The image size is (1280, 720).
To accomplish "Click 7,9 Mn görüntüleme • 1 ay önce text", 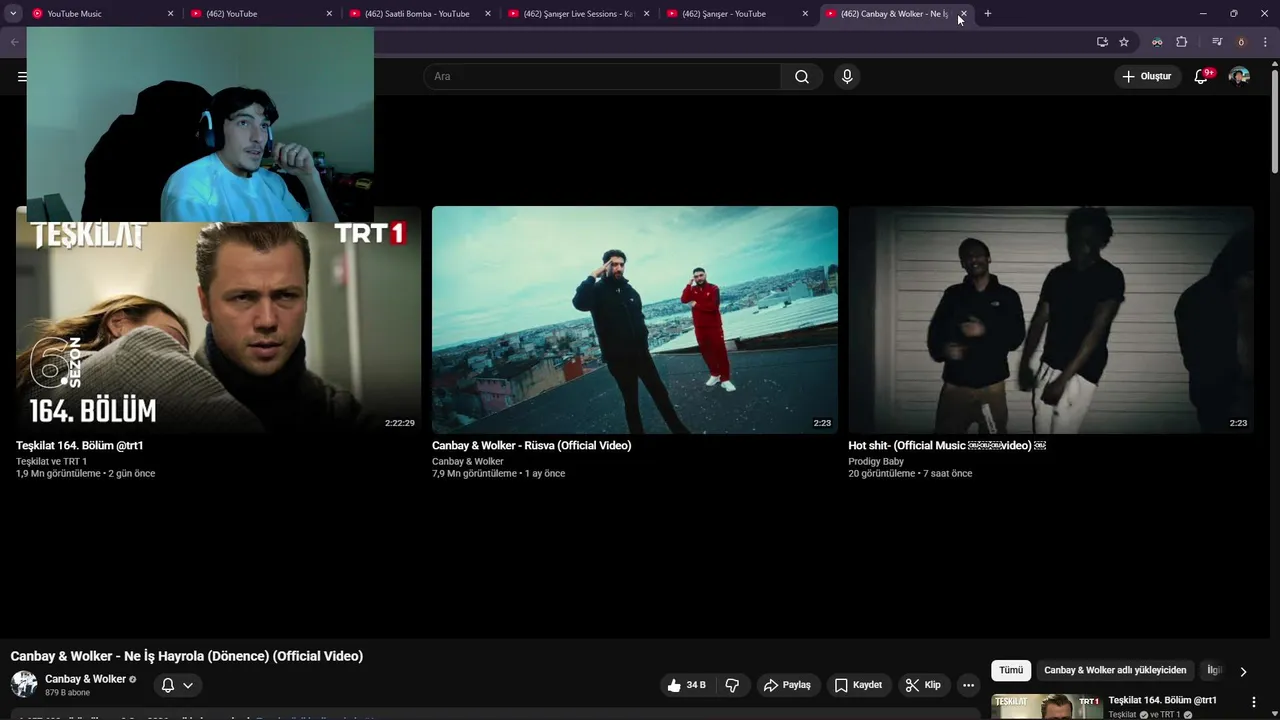I will pos(498,474).
